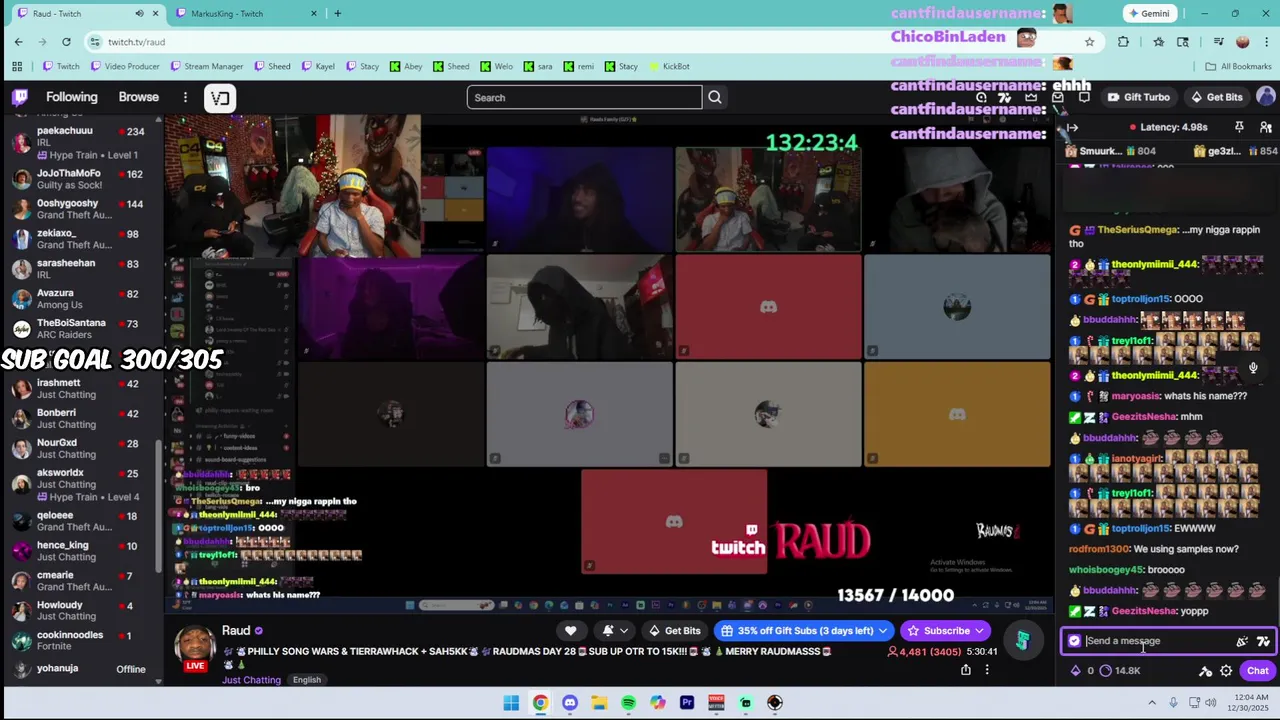The width and height of the screenshot is (1280, 720).
Task: Open the Bits balance diamond icon
Action: 1076,671
